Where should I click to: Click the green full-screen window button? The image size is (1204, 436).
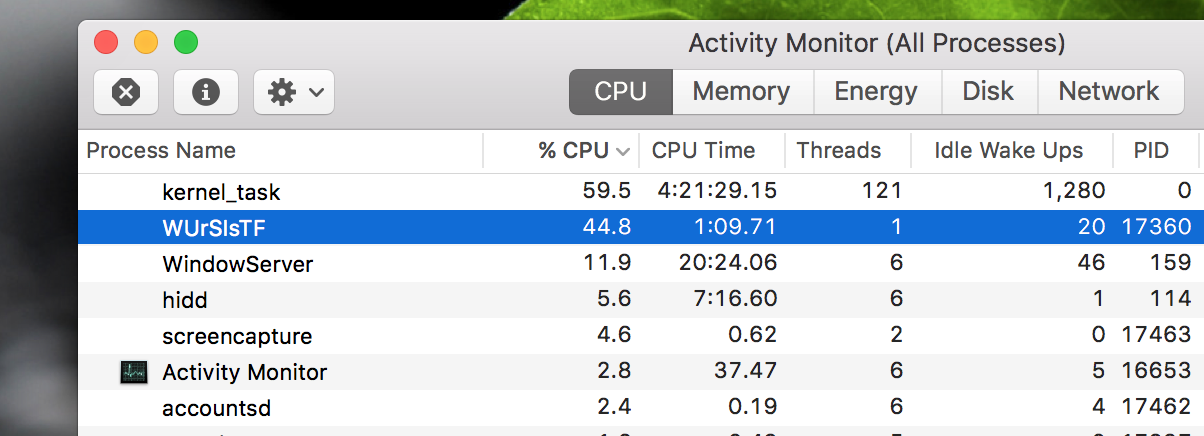pyautogui.click(x=186, y=42)
